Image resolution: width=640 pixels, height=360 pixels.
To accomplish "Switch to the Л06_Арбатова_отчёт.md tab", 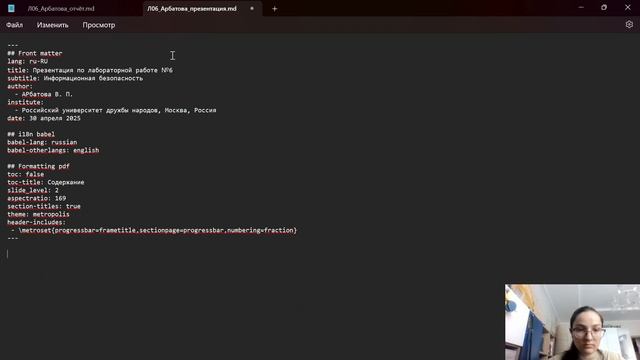I will point(61,9).
